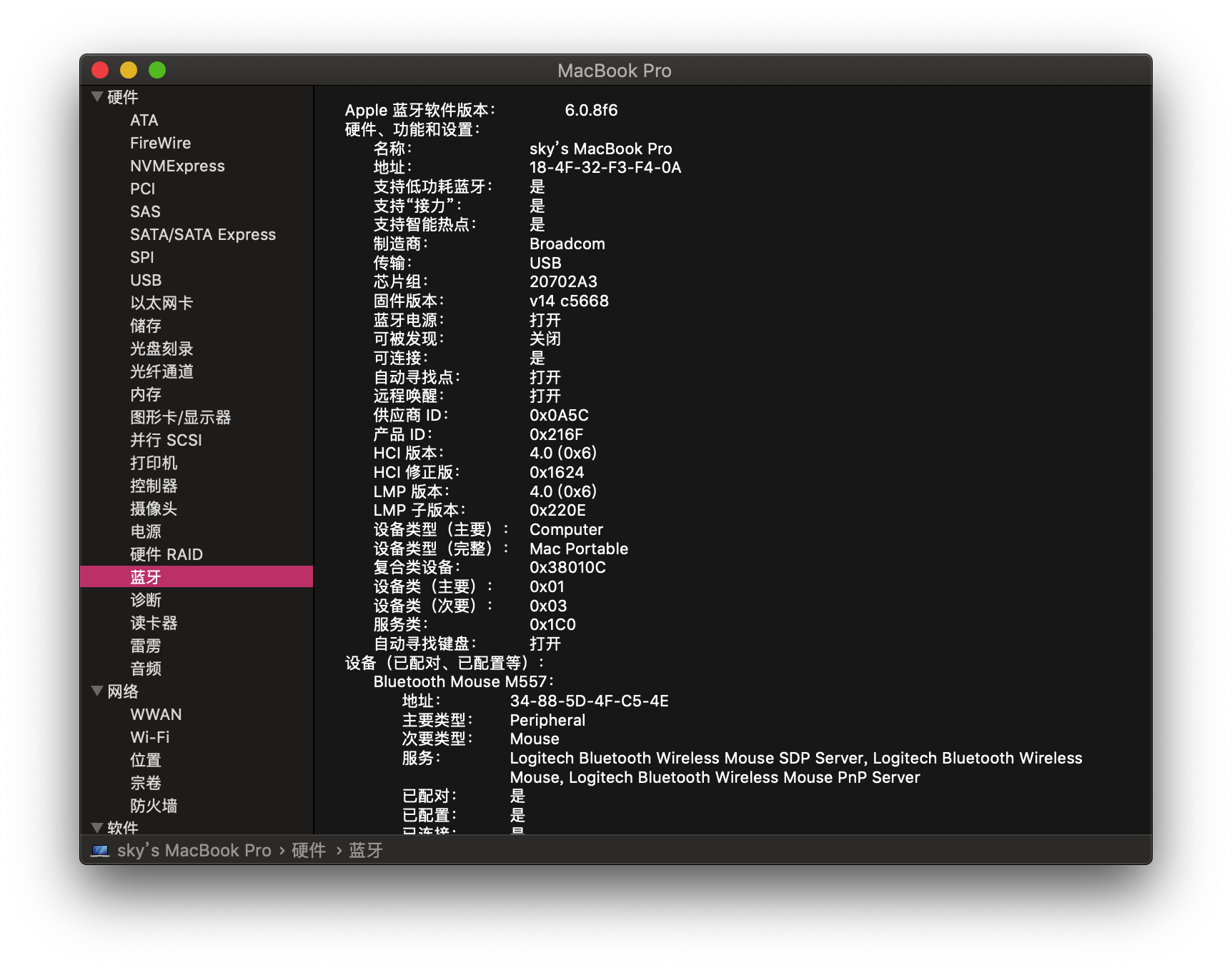Viewport: 1232px width, 970px height.
Task: Select 图形卡/显示器 in the sidebar
Action: [181, 417]
